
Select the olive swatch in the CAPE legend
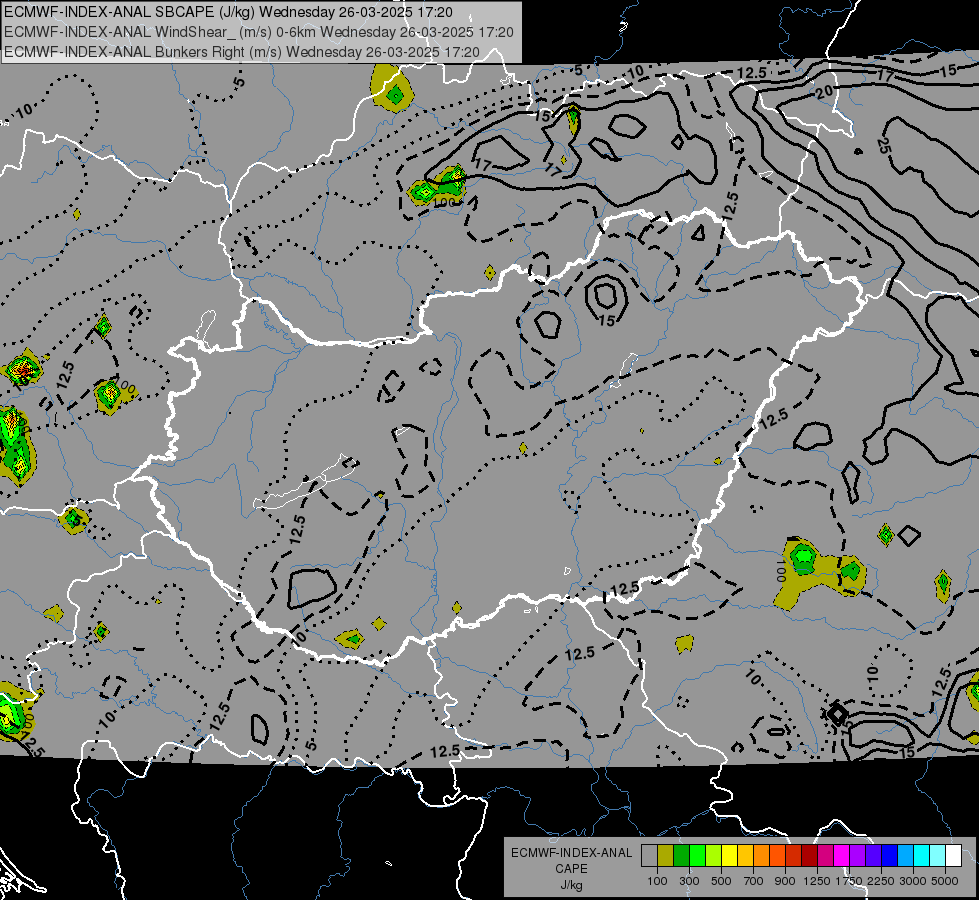666,855
